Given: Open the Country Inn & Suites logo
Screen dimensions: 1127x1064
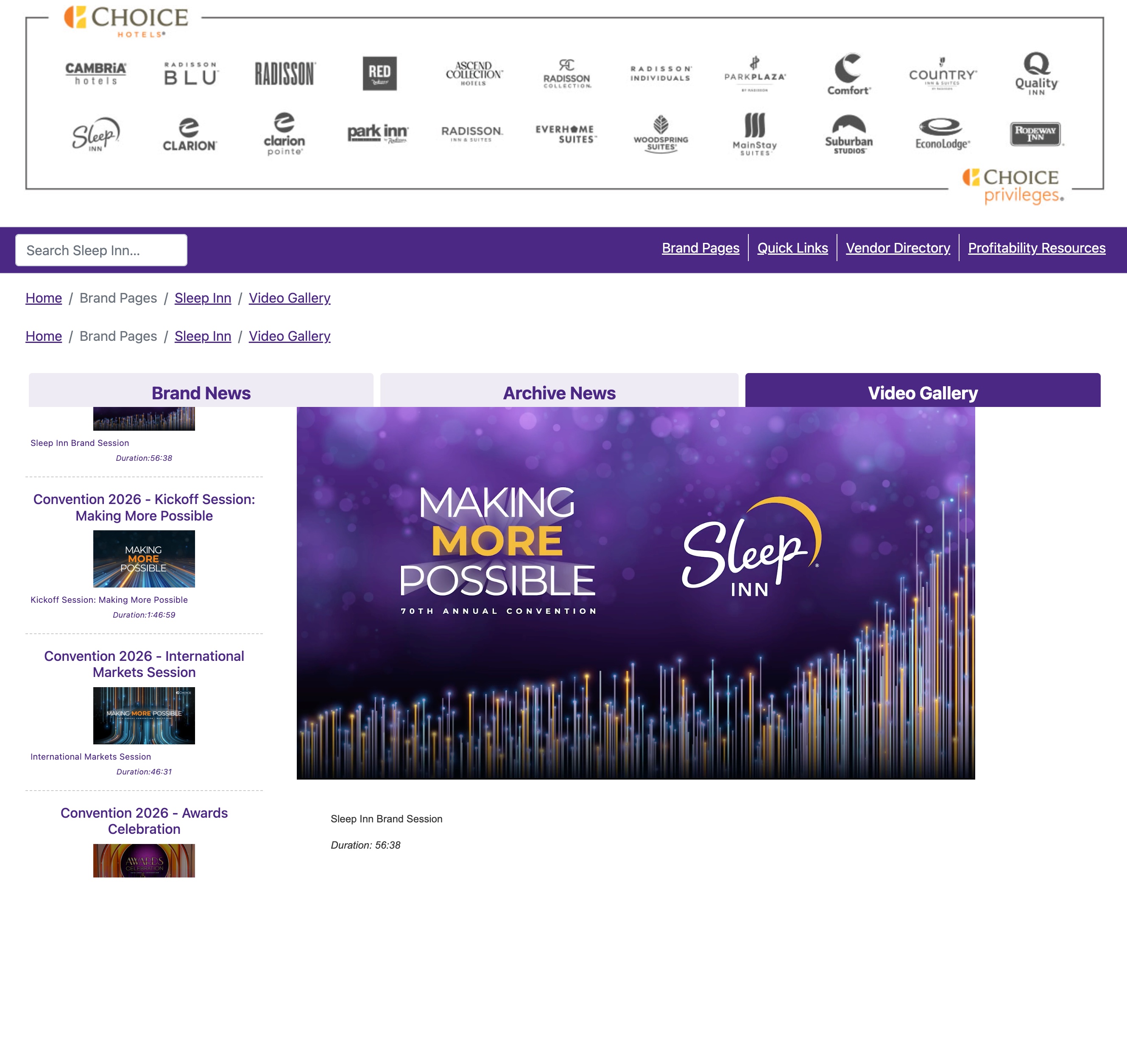Looking at the screenshot, I should point(943,74).
